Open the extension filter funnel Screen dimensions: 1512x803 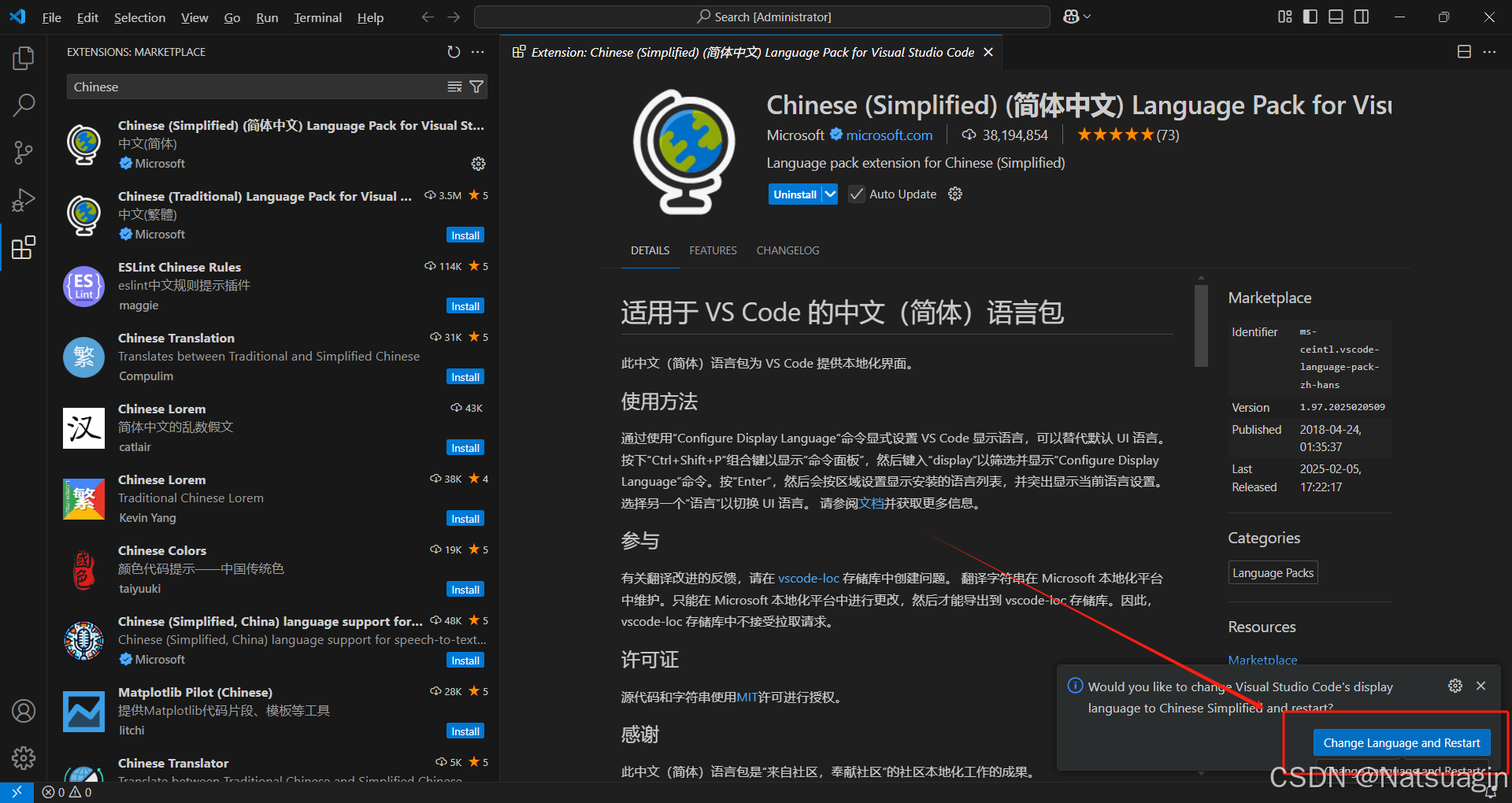point(476,87)
